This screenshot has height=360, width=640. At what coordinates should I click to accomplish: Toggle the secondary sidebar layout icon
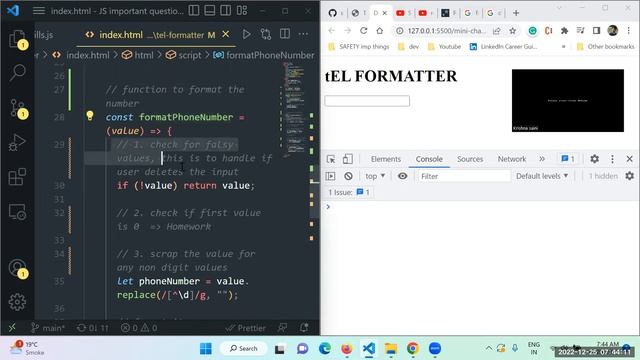pyautogui.click(x=226, y=11)
